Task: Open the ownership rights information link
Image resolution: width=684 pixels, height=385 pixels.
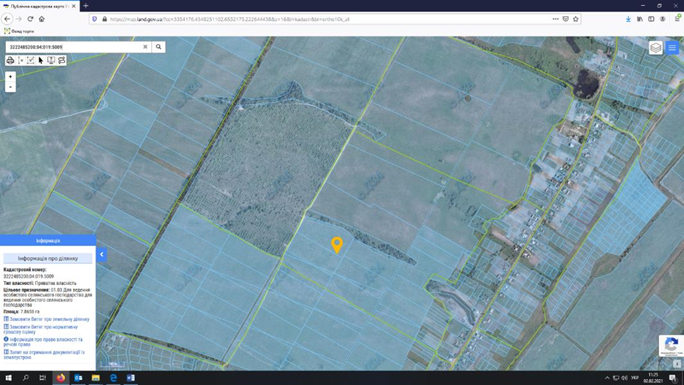Action: pyautogui.click(x=43, y=341)
